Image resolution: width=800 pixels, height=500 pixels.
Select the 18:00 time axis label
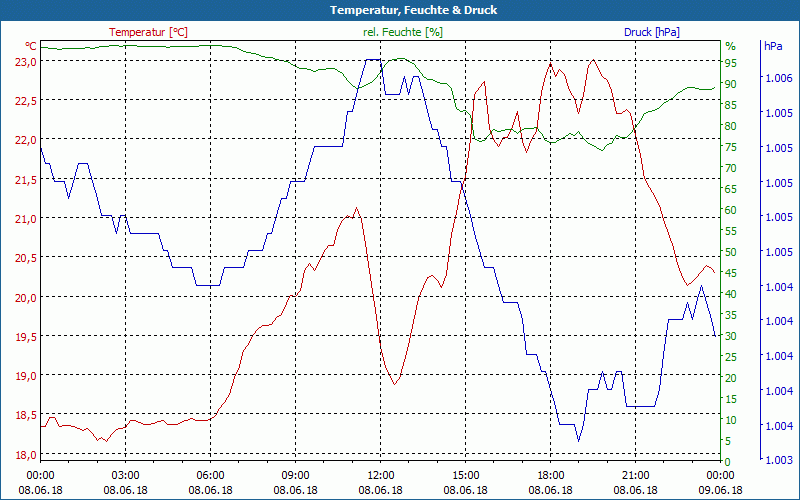pyautogui.click(x=550, y=475)
